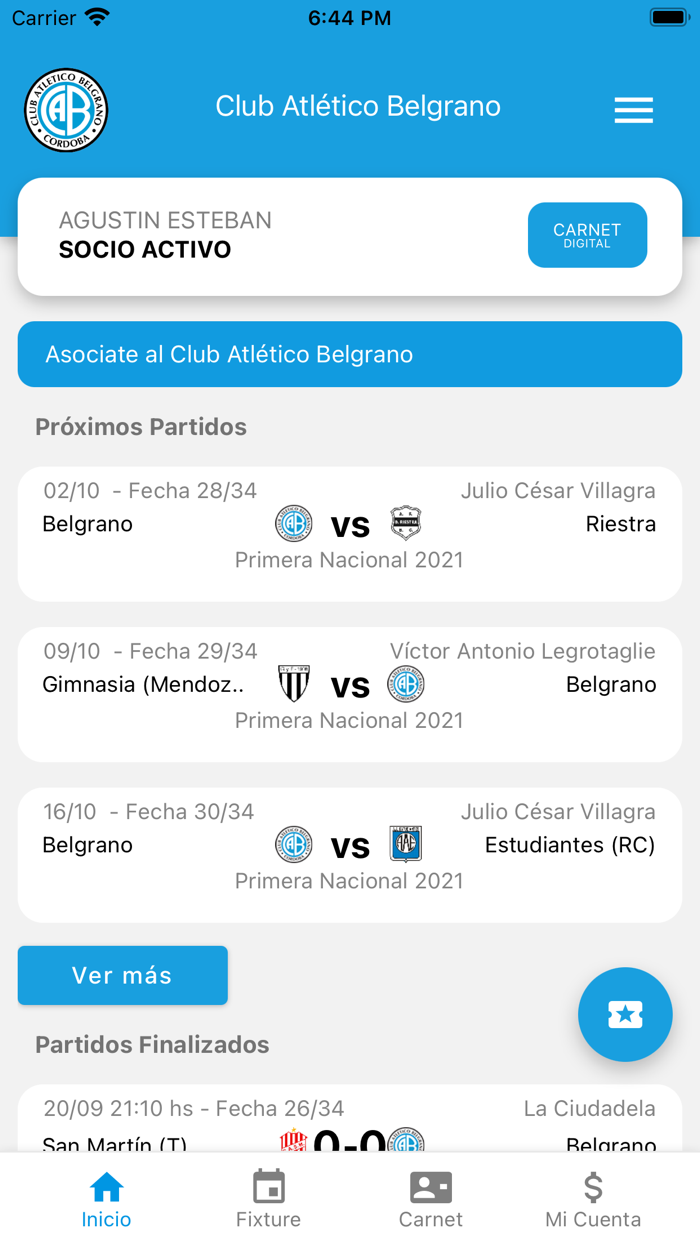Open the hamburger menu
The height and width of the screenshot is (1244, 700).
pyautogui.click(x=633, y=110)
